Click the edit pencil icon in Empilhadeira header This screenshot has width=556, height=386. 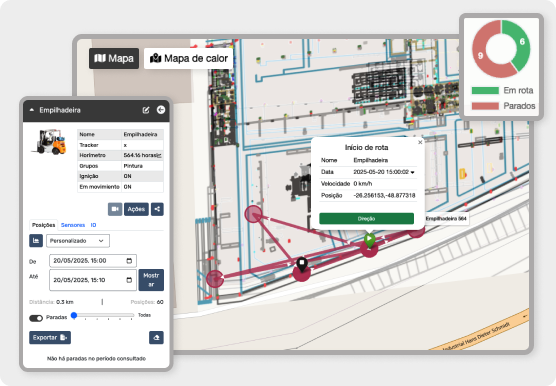[146, 110]
